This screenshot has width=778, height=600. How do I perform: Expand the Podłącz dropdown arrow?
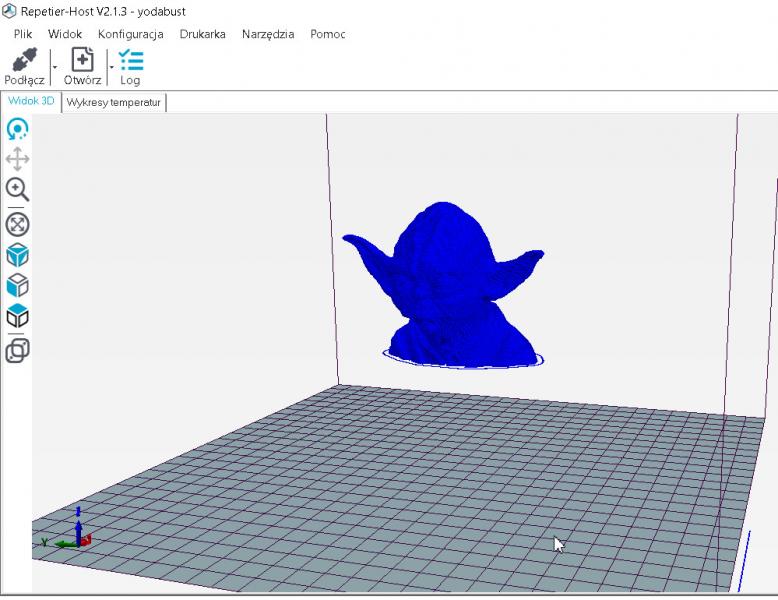pos(54,67)
